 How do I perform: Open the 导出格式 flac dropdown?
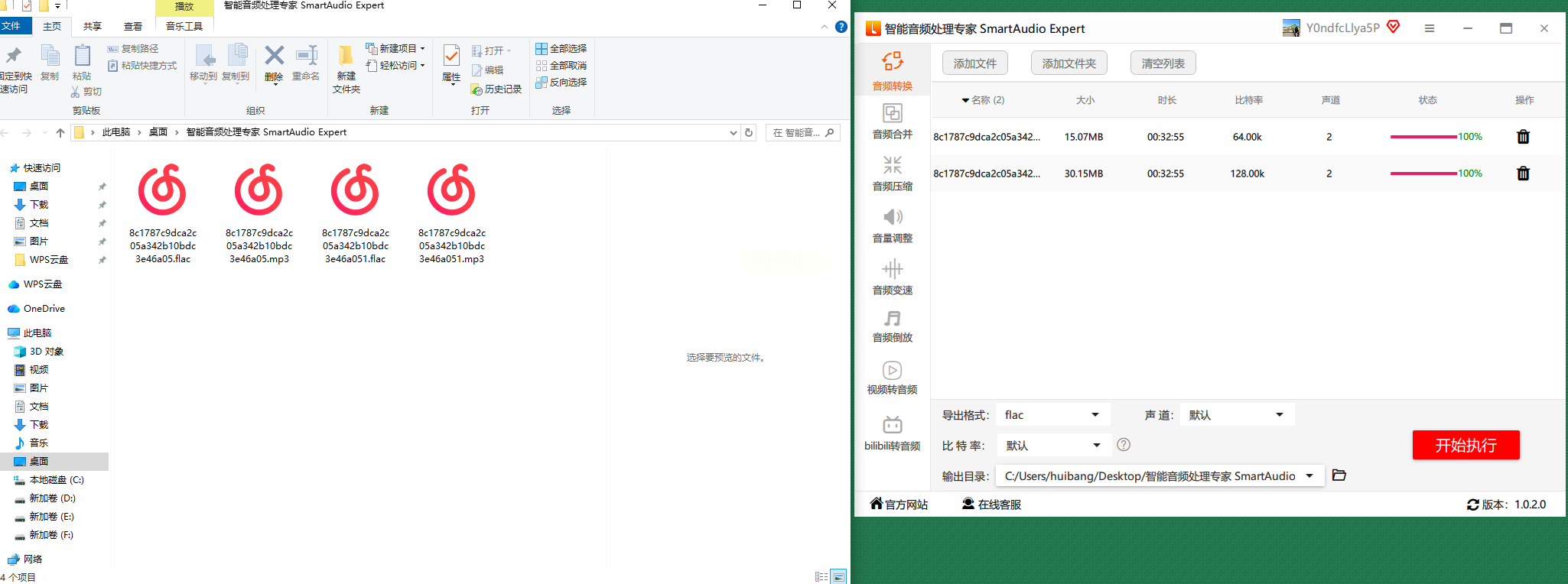[x=1052, y=415]
